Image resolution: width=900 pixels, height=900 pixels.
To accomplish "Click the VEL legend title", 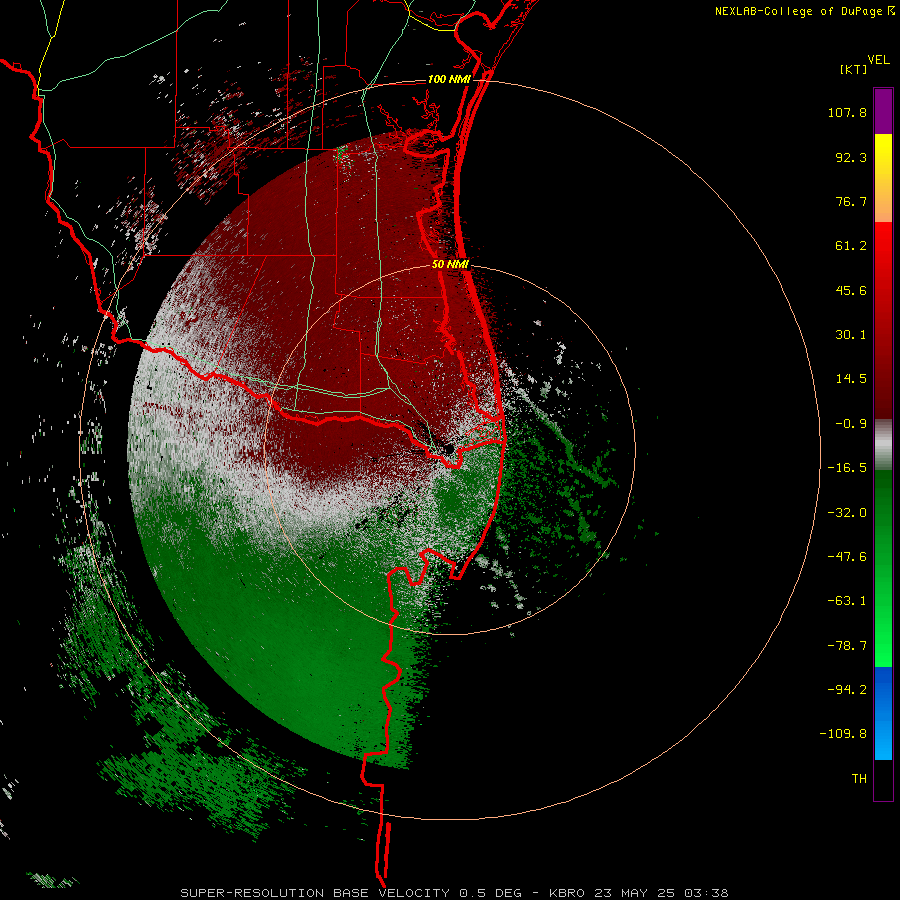I will tap(878, 60).
